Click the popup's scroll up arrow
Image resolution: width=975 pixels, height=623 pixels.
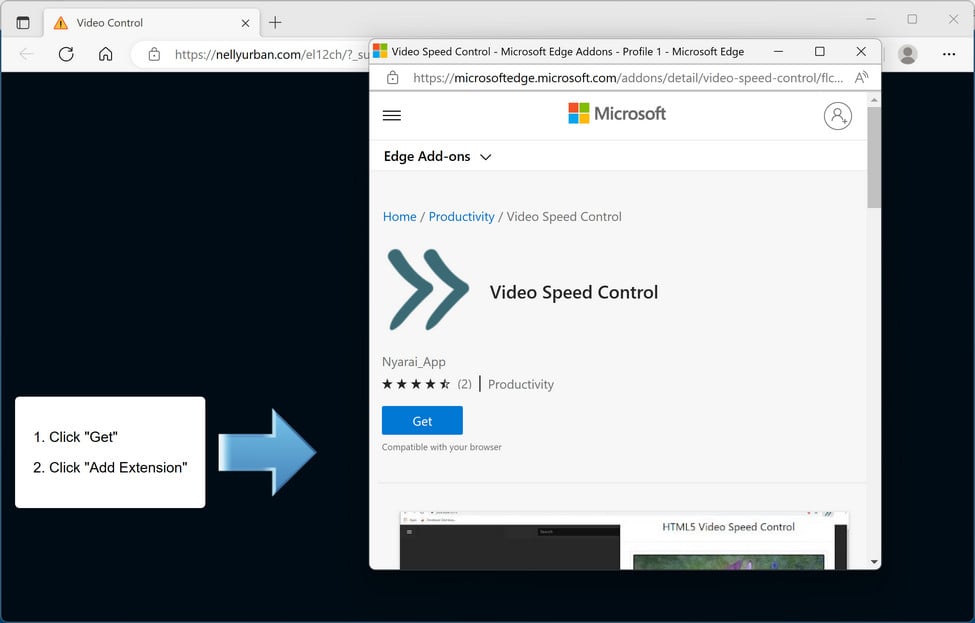874,99
